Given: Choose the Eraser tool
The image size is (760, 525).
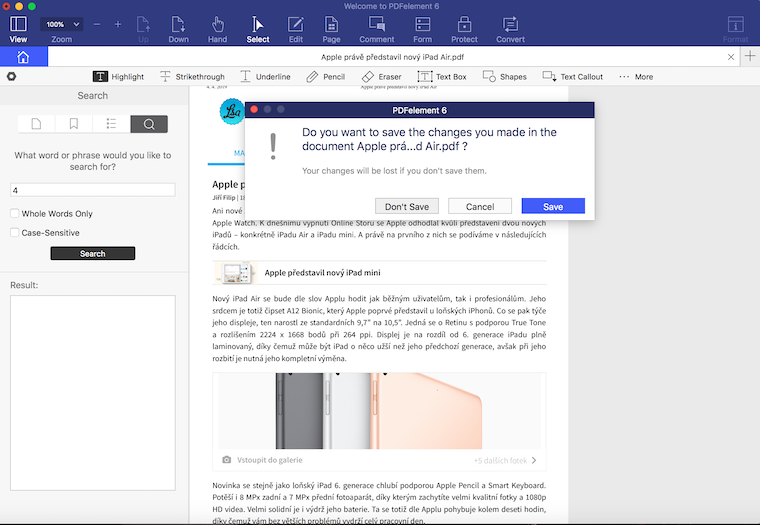Looking at the screenshot, I should pyautogui.click(x=380, y=76).
